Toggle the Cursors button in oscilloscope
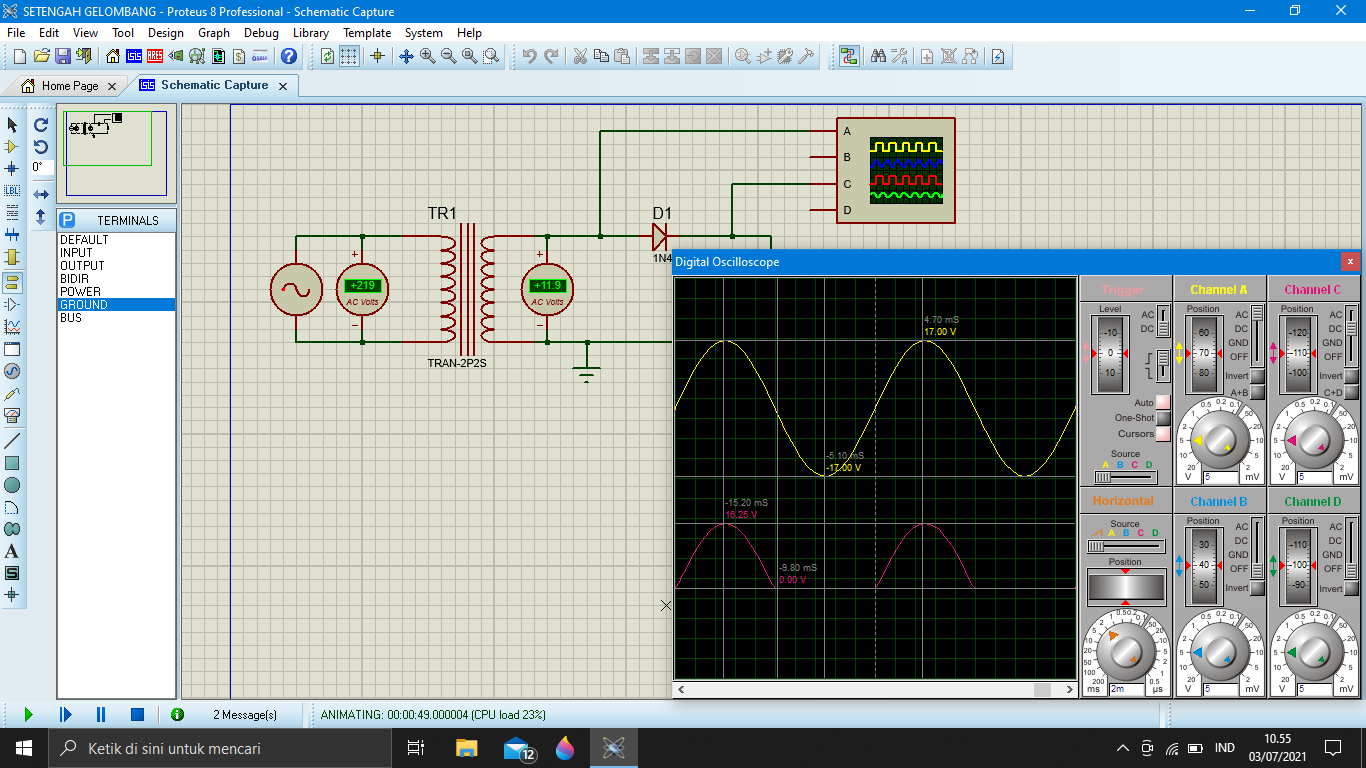This screenshot has width=1366, height=768. pyautogui.click(x=1163, y=434)
